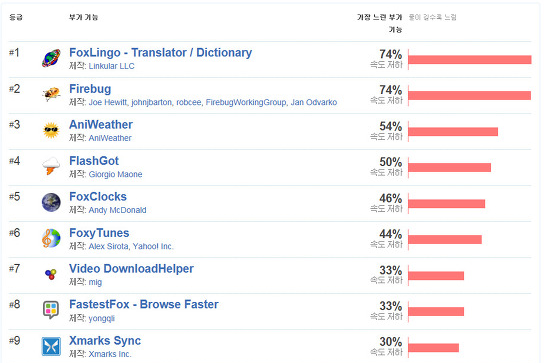The height and width of the screenshot is (363, 544).
Task: Open the Firebug add-on page
Action: click(90, 89)
